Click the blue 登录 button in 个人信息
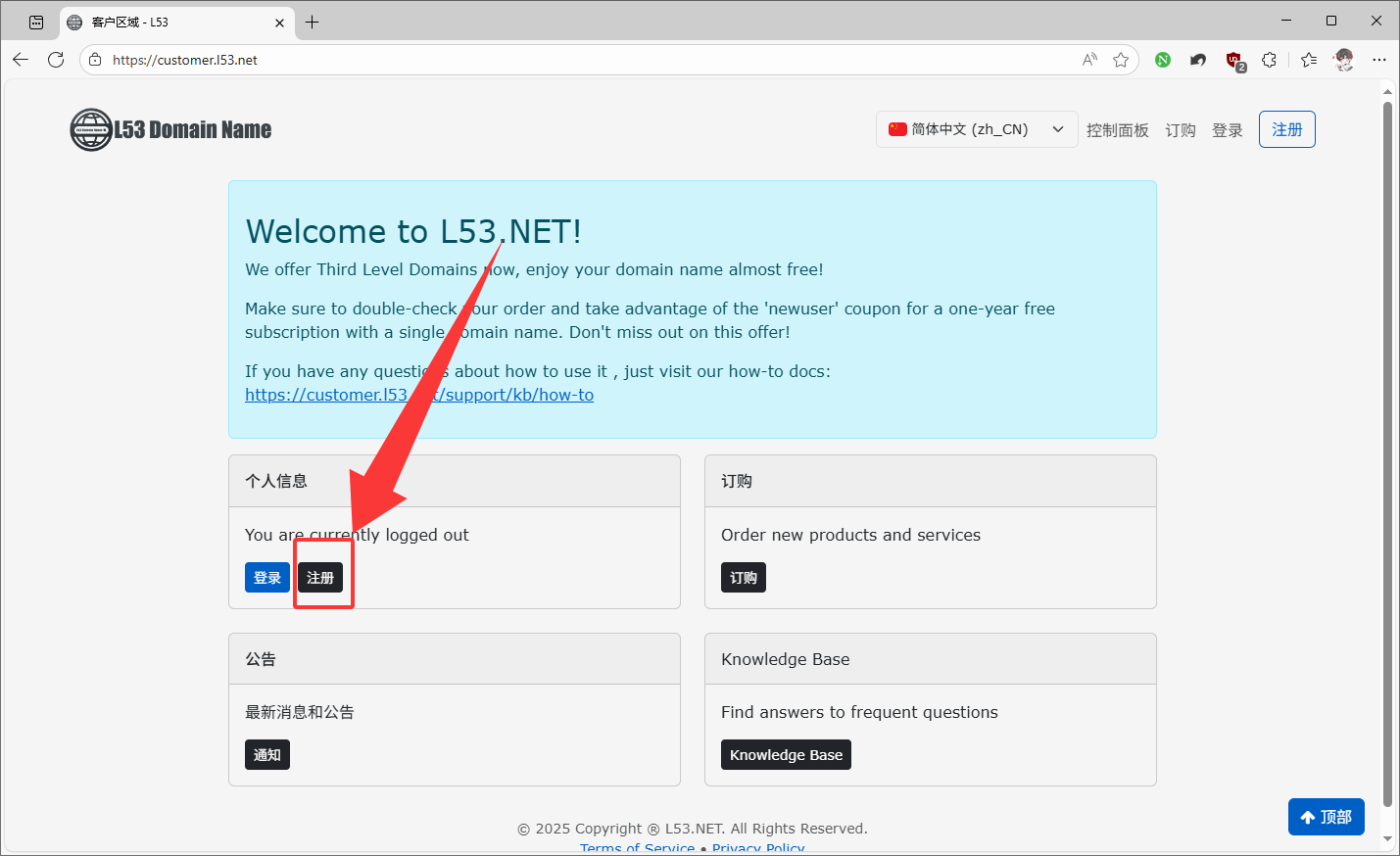Image resolution: width=1400 pixels, height=856 pixels. [x=266, y=578]
